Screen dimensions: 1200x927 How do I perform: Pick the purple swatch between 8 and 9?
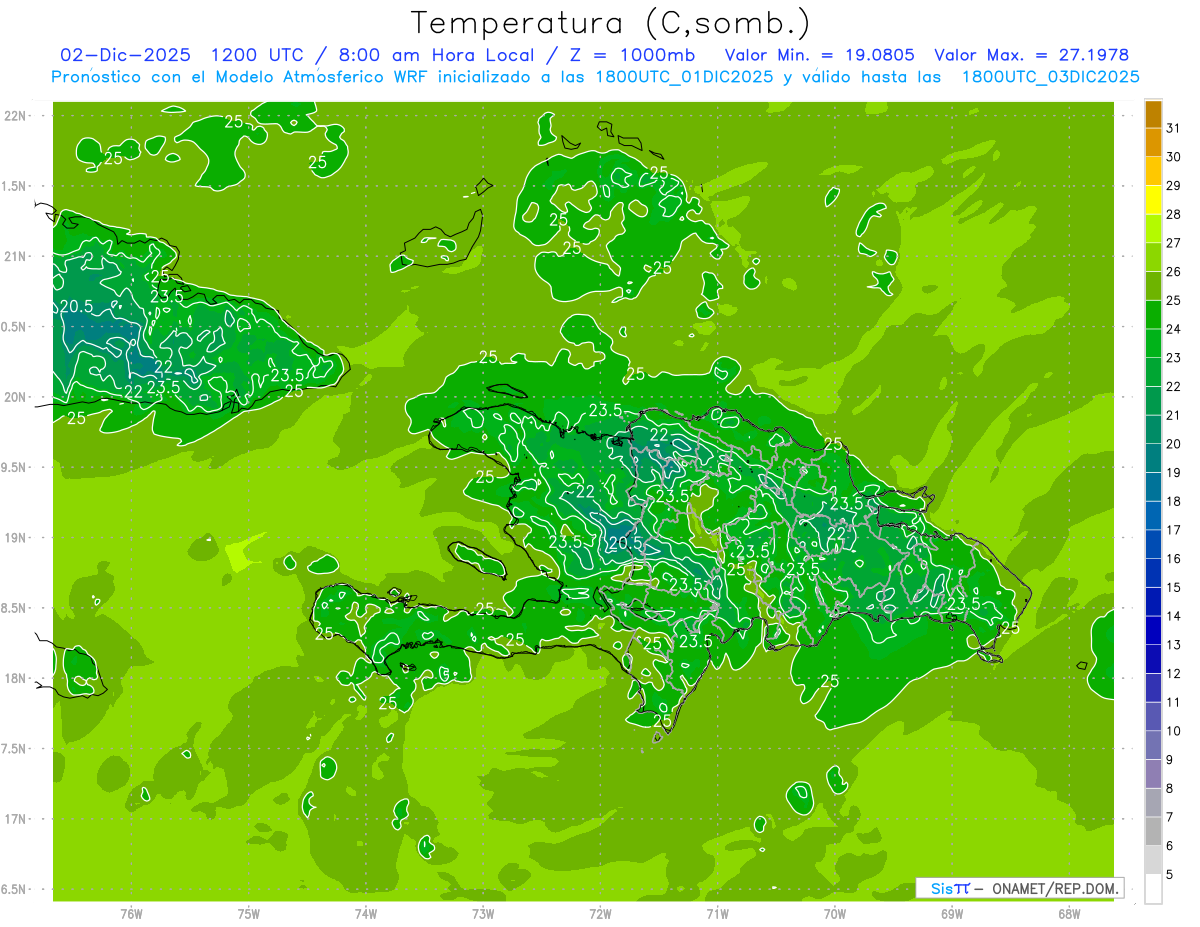1153,774
